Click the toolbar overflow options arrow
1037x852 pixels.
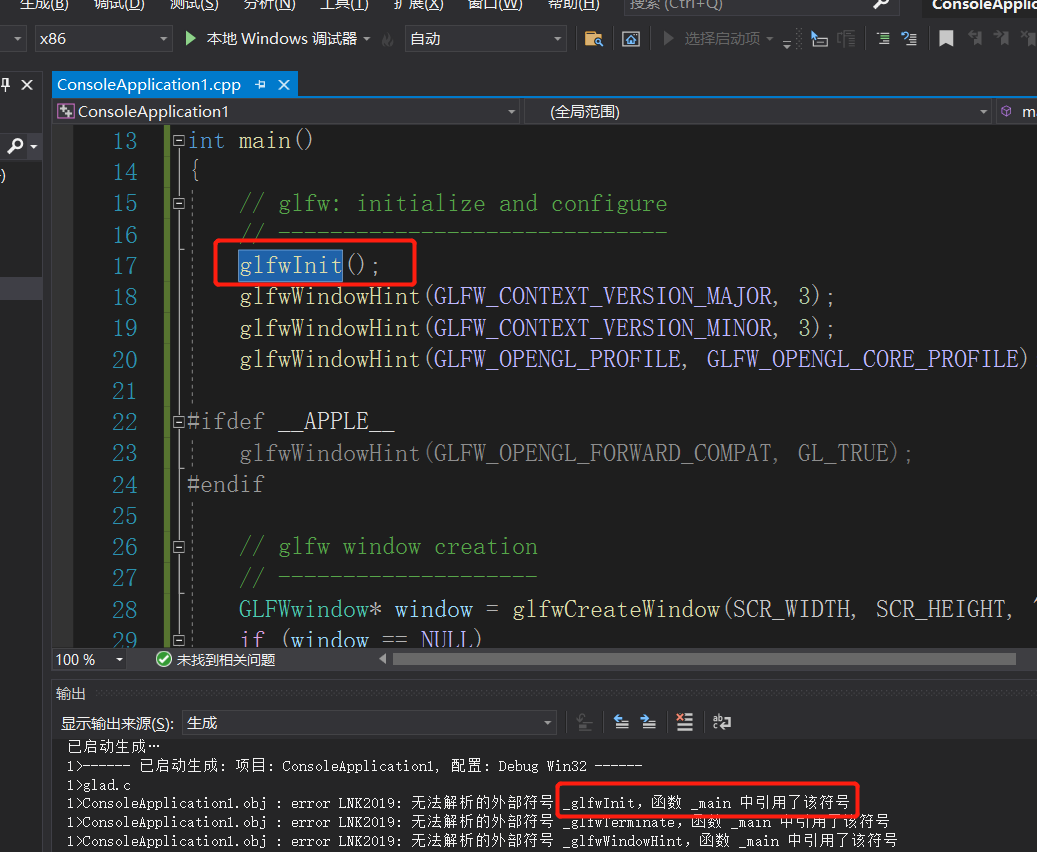(787, 44)
